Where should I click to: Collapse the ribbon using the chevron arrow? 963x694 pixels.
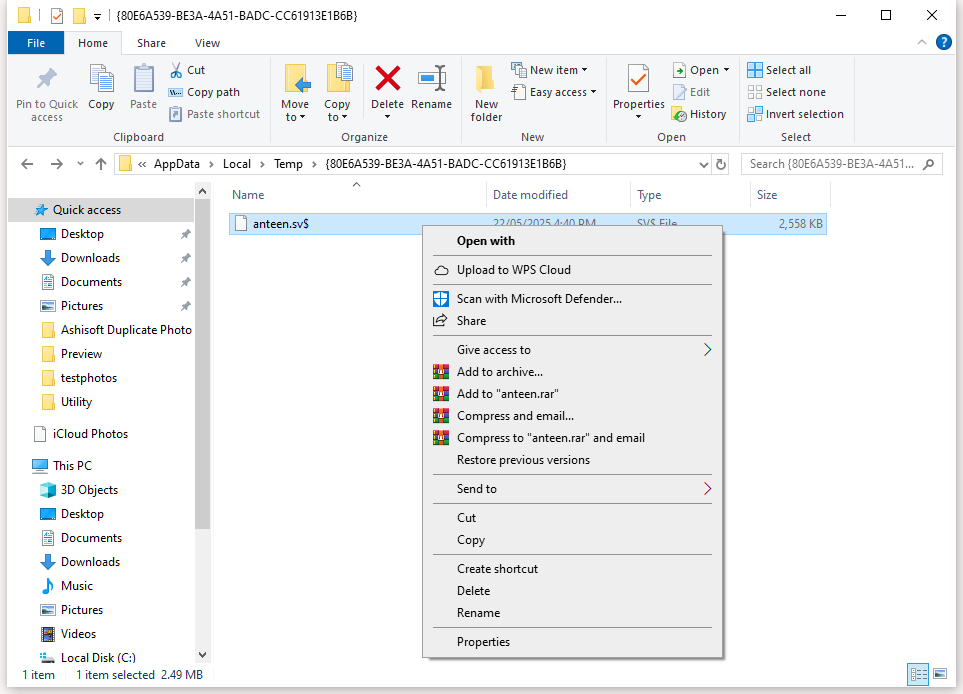click(x=920, y=42)
